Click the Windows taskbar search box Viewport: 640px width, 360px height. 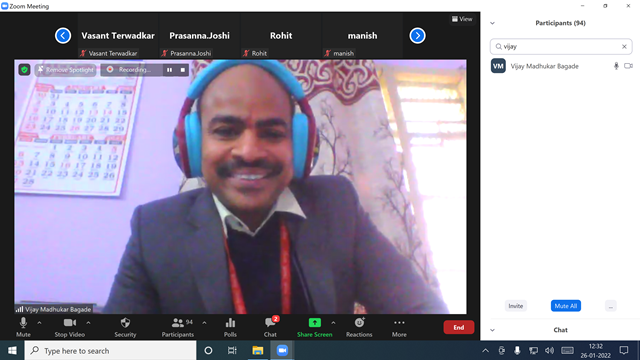point(111,351)
